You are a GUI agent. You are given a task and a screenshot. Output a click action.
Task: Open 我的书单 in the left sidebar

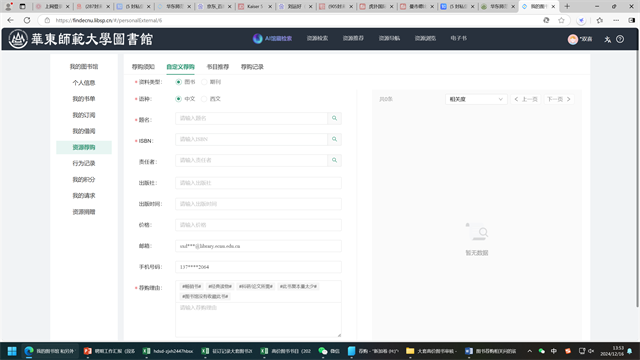[x=84, y=99]
